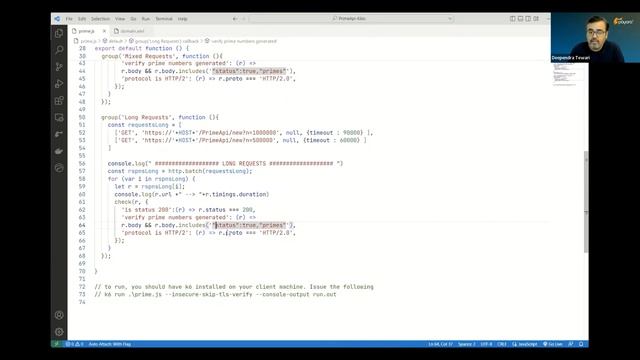The height and width of the screenshot is (360, 640).
Task: Click the feedback icon in status bar
Action: [x=571, y=344]
